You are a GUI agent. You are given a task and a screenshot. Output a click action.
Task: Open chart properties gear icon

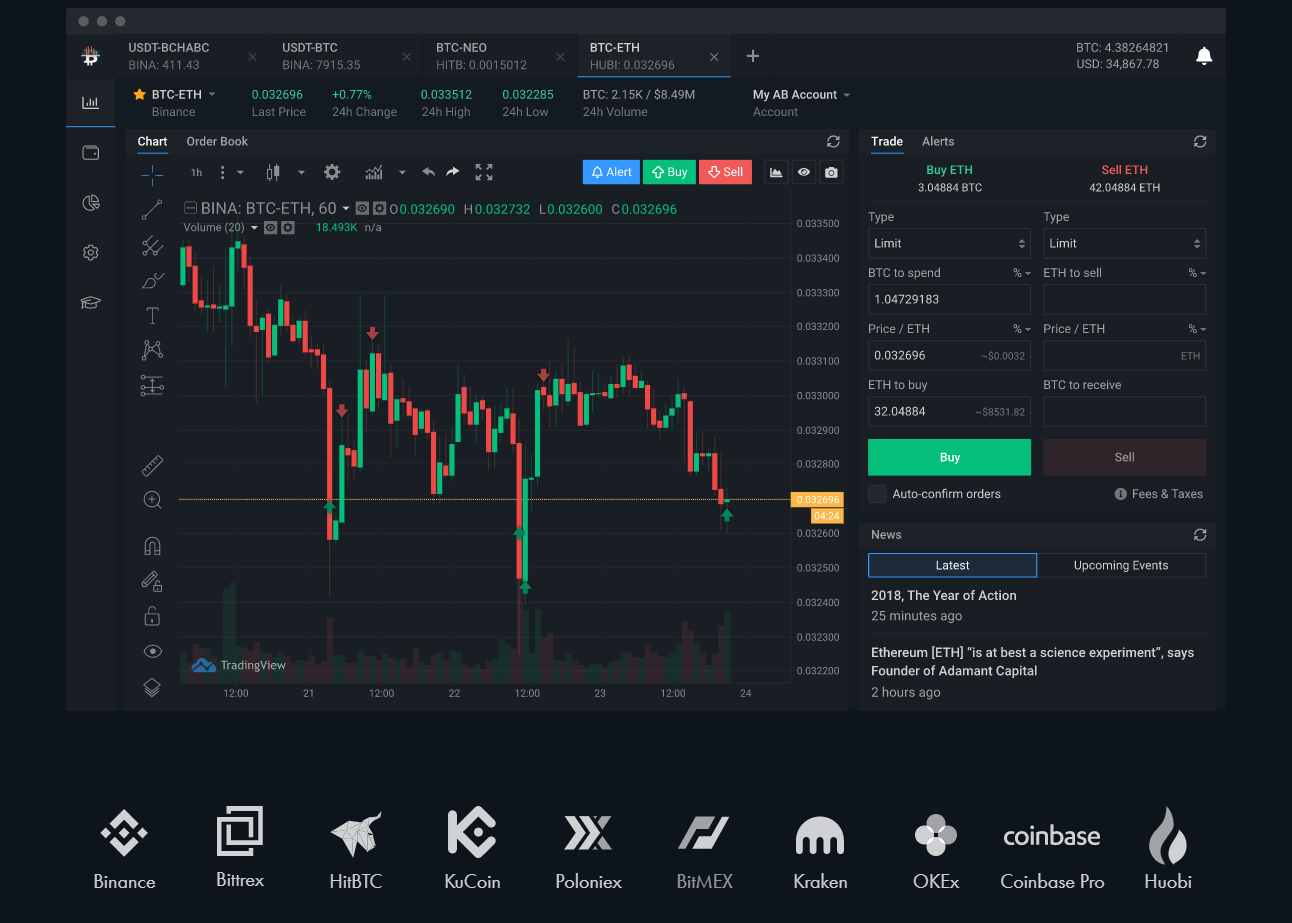click(332, 172)
